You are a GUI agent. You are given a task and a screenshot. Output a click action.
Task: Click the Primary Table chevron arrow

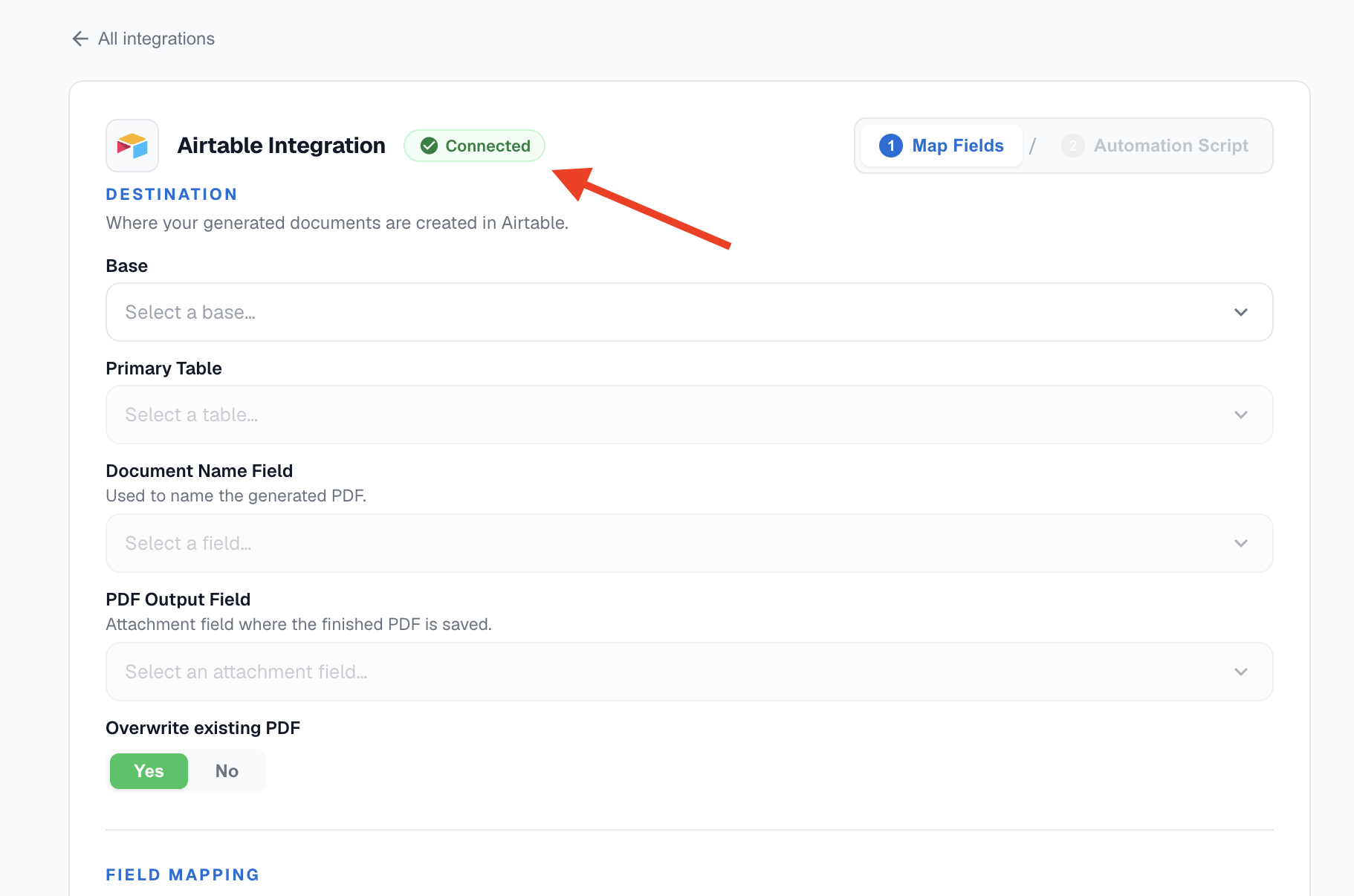pyautogui.click(x=1241, y=415)
